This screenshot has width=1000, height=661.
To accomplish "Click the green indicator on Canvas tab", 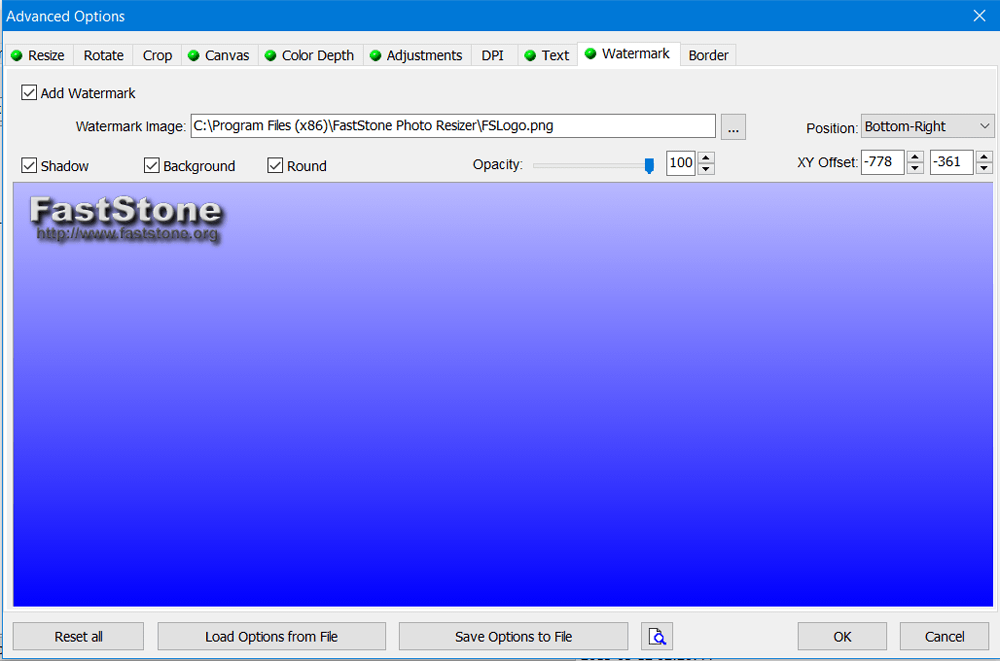I will (194, 56).
